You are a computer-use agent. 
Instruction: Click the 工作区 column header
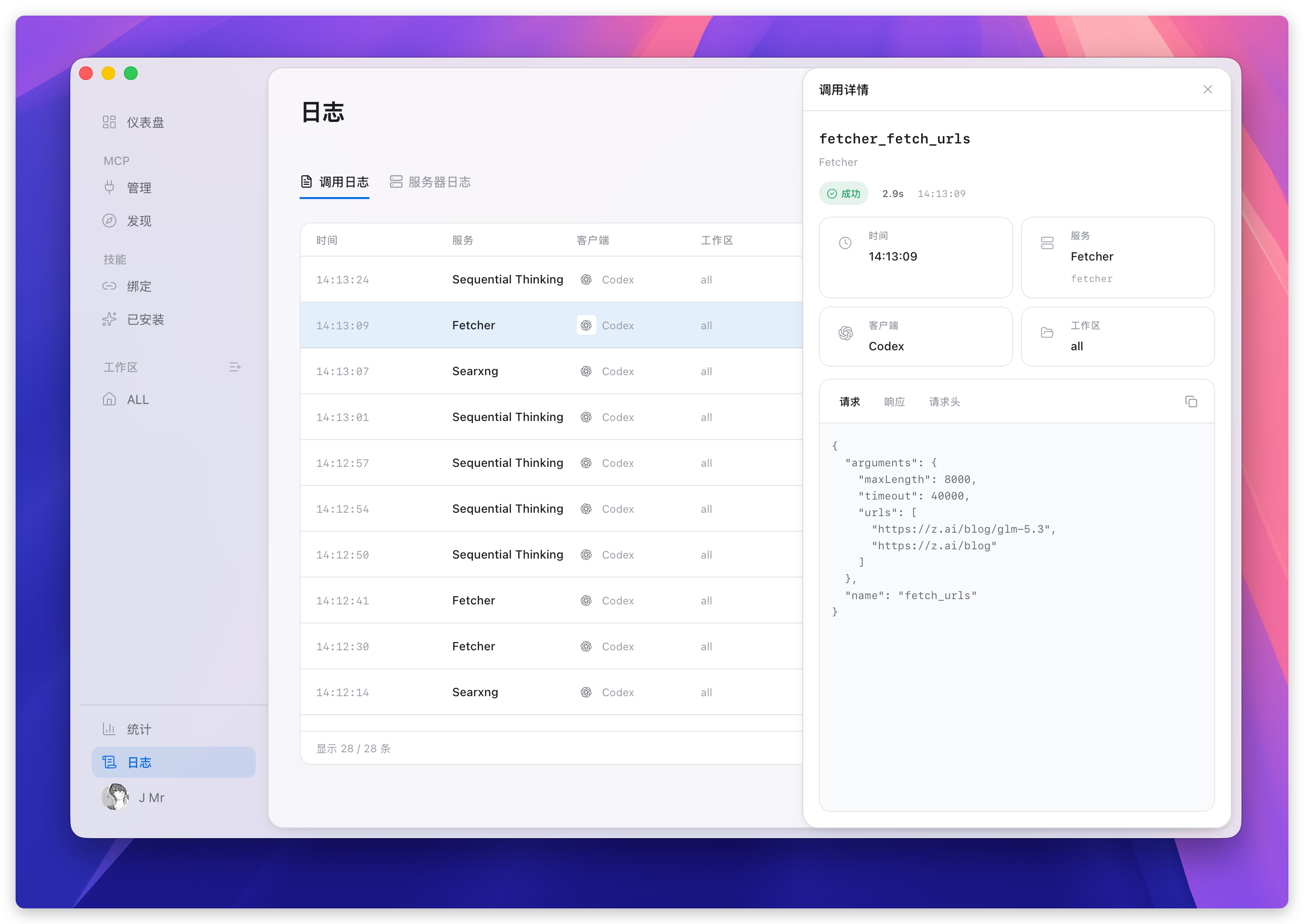pyautogui.click(x=716, y=240)
